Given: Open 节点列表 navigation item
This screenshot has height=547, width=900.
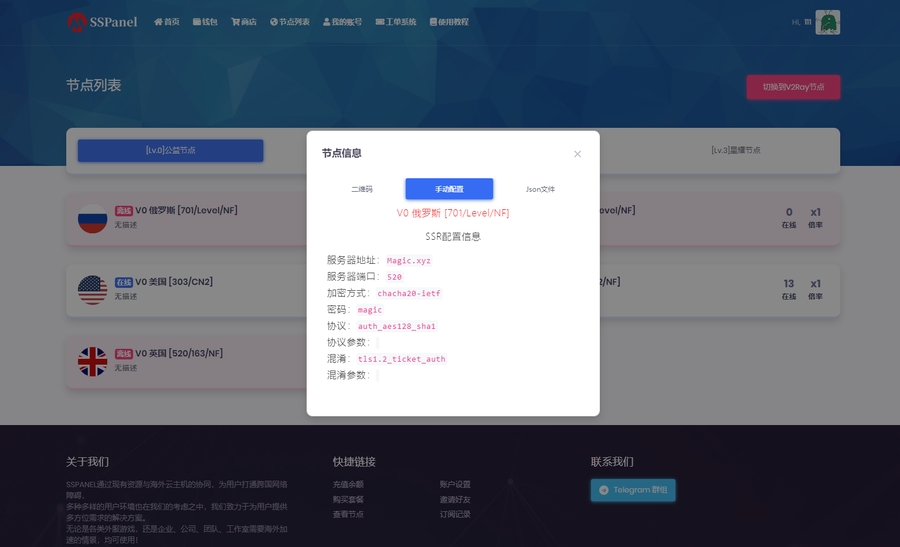Looking at the screenshot, I should [x=290, y=22].
